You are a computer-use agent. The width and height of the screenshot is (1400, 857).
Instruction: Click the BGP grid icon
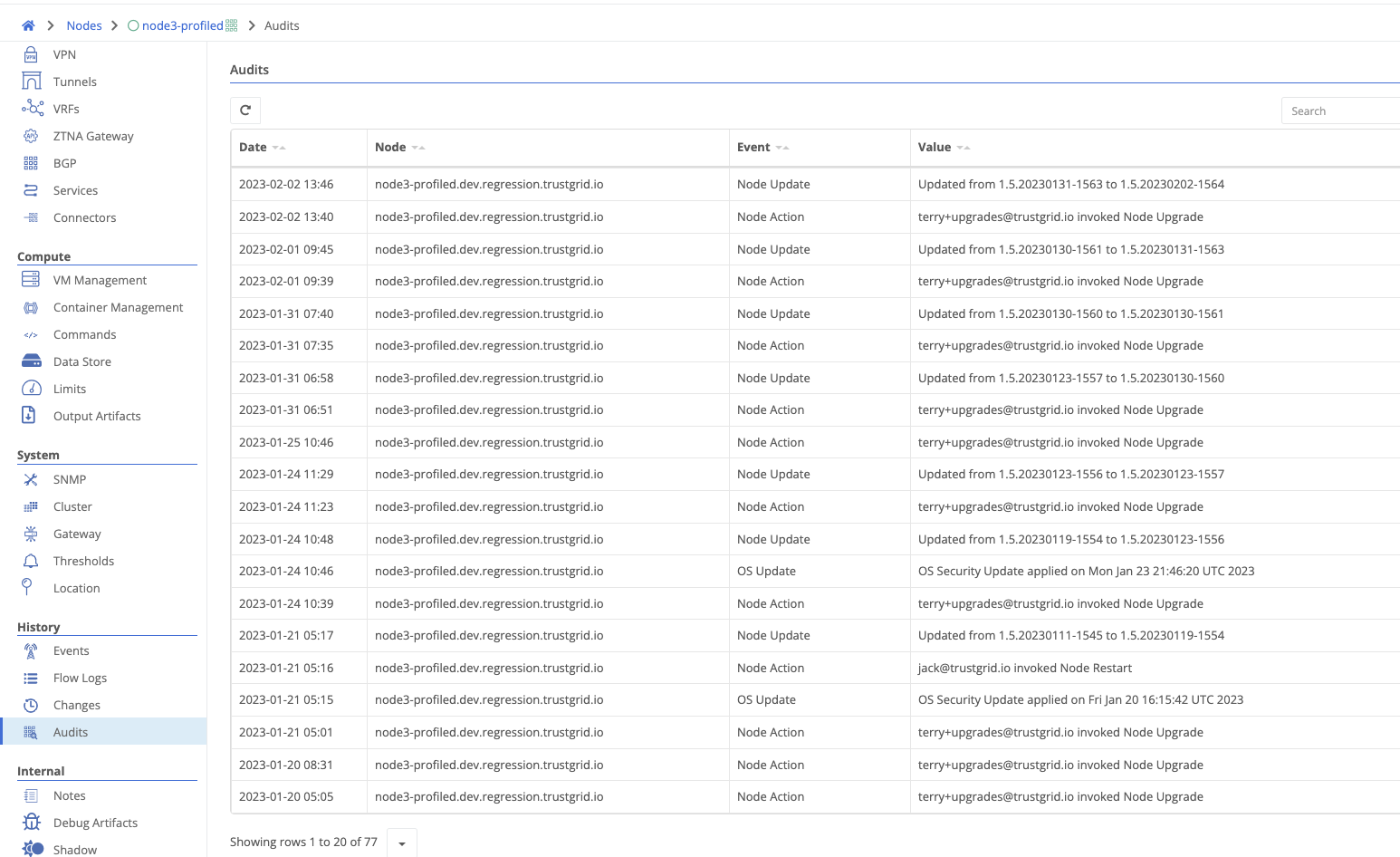tap(31, 163)
